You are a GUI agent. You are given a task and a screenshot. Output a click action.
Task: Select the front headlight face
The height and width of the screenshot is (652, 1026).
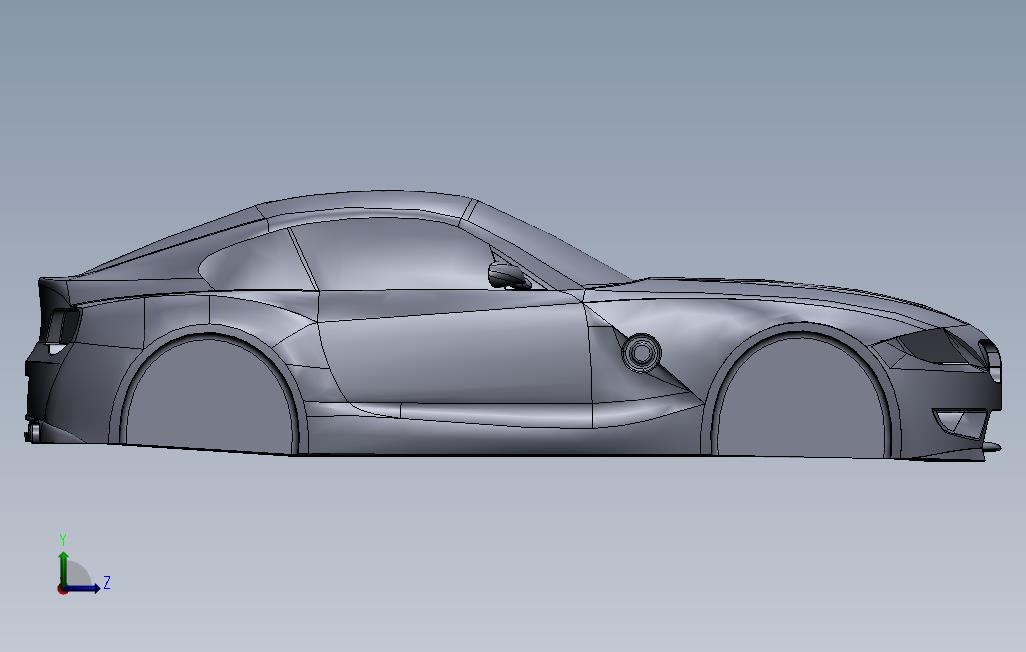[x=936, y=346]
